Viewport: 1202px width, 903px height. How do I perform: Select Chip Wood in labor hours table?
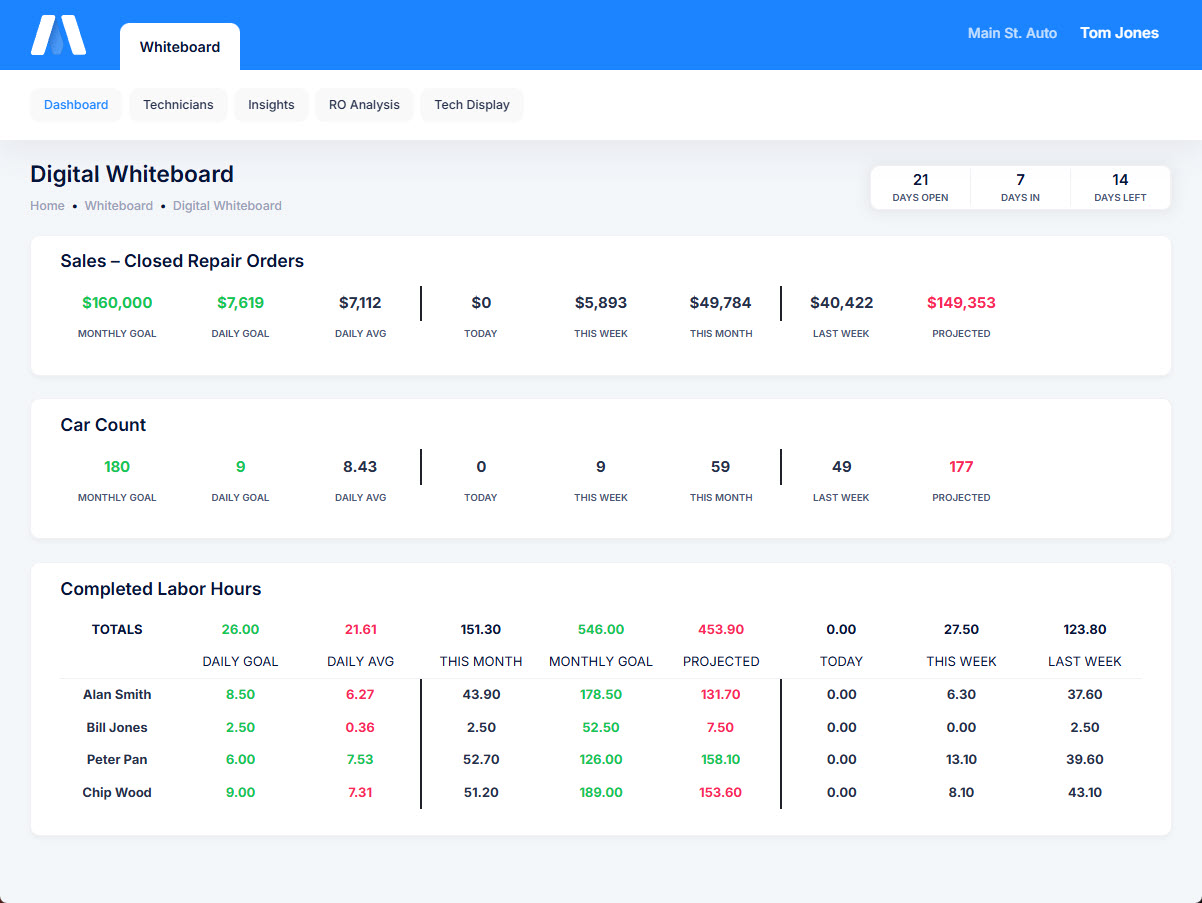coord(117,793)
